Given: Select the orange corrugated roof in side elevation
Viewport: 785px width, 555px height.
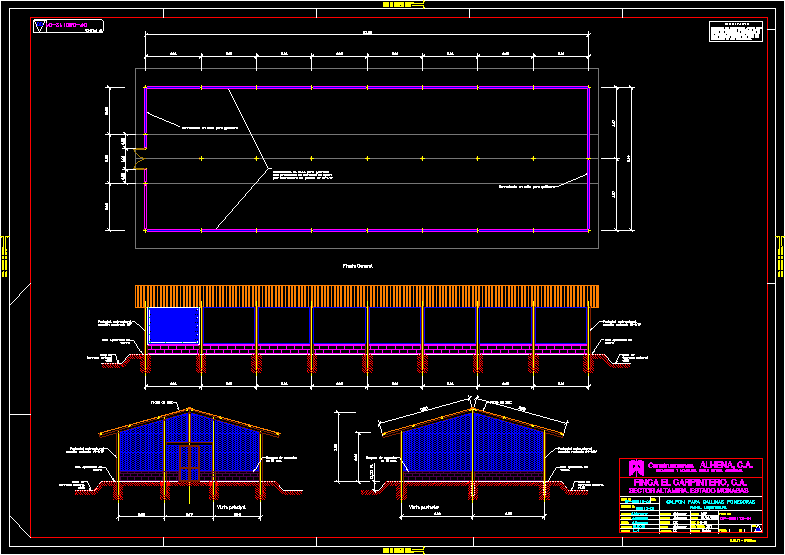Looking at the screenshot, I should [367, 296].
